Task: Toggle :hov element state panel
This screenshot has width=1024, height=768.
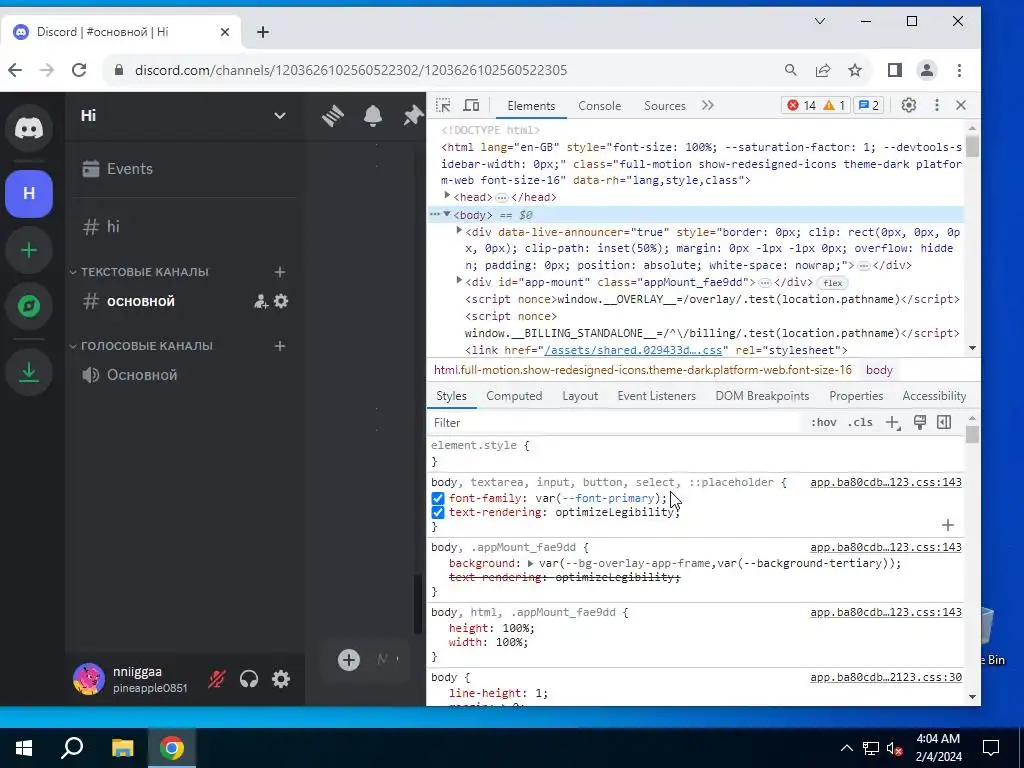Action: 824,423
